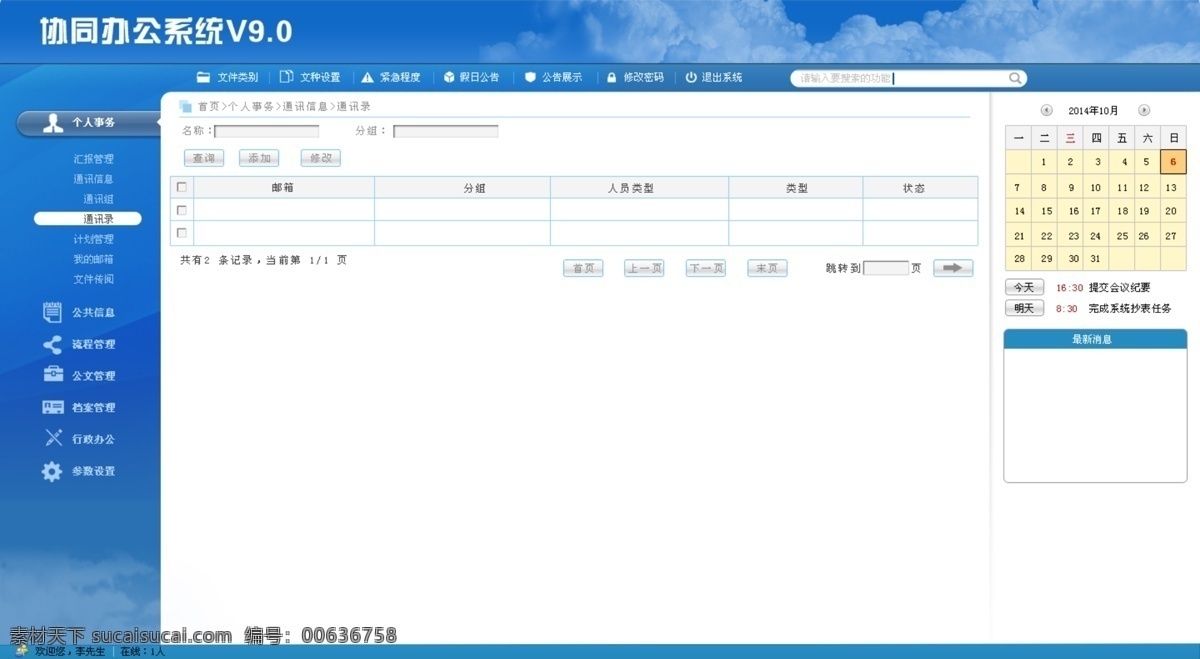Screen dimensions: 1200x659
Task: Focus the function search box
Action: [900, 78]
